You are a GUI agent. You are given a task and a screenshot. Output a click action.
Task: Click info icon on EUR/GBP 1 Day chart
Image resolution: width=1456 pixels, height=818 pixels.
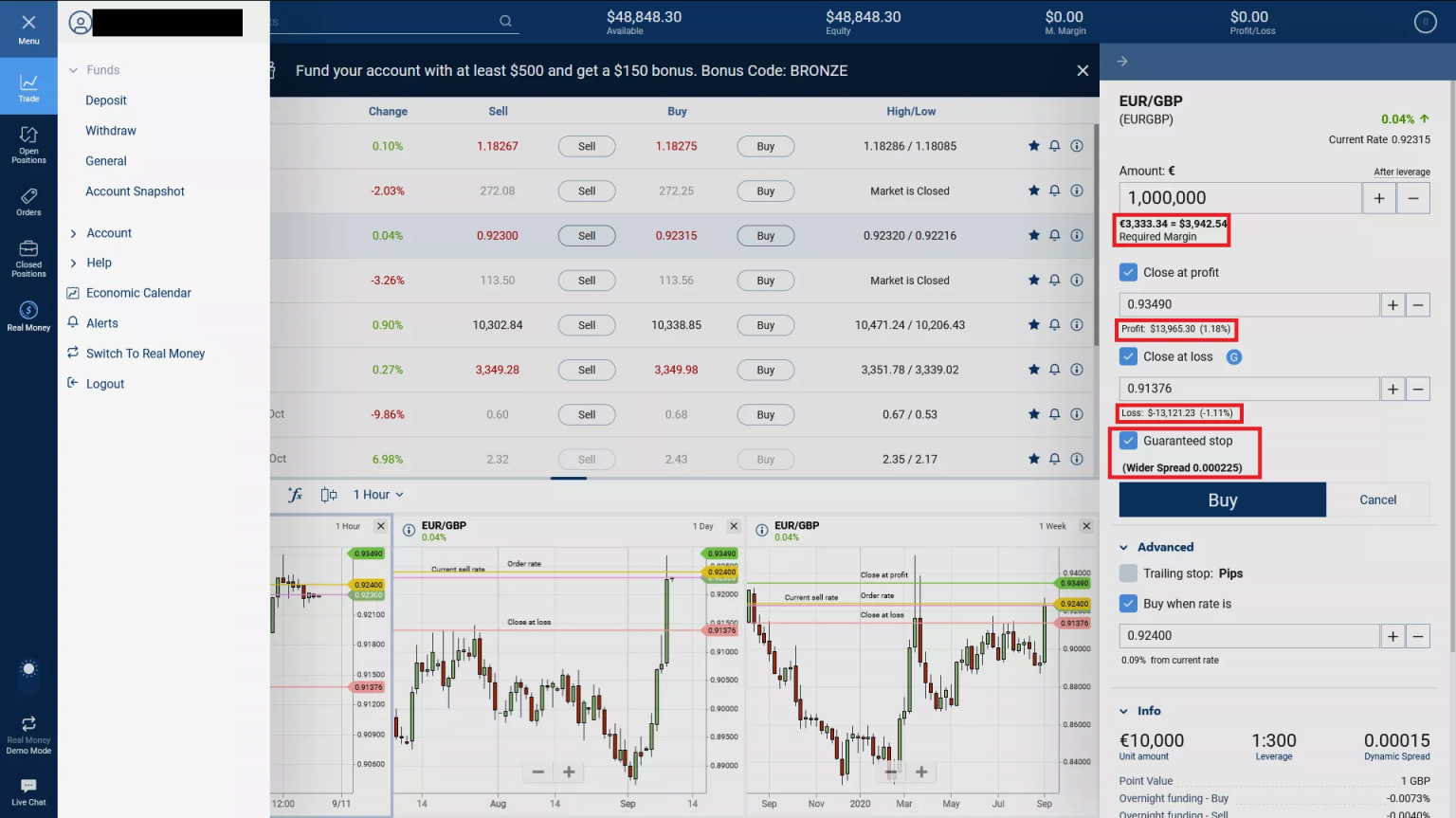[x=409, y=530]
